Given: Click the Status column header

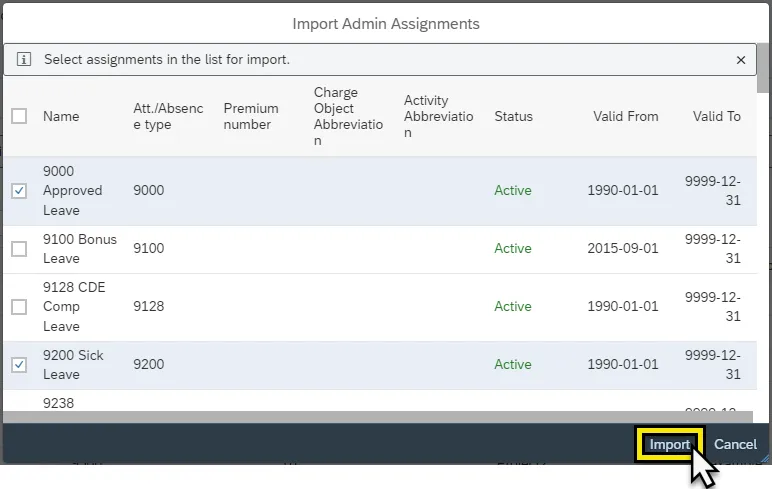Looking at the screenshot, I should pos(513,116).
